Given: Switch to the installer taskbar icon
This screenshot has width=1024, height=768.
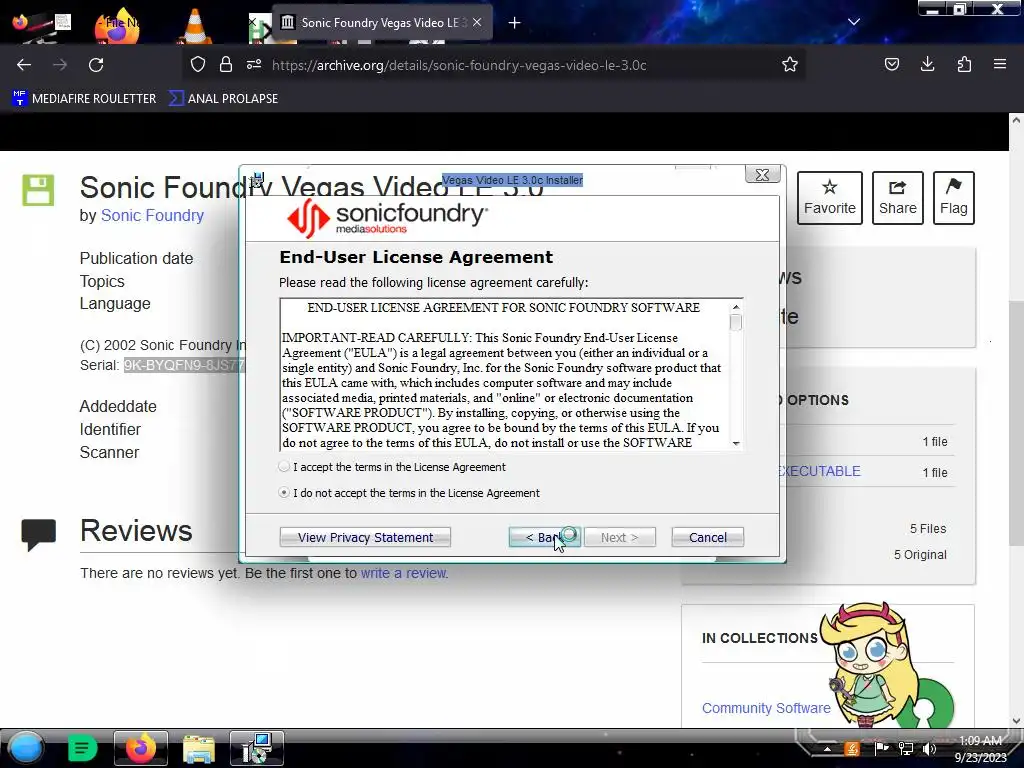Looking at the screenshot, I should pyautogui.click(x=257, y=748).
